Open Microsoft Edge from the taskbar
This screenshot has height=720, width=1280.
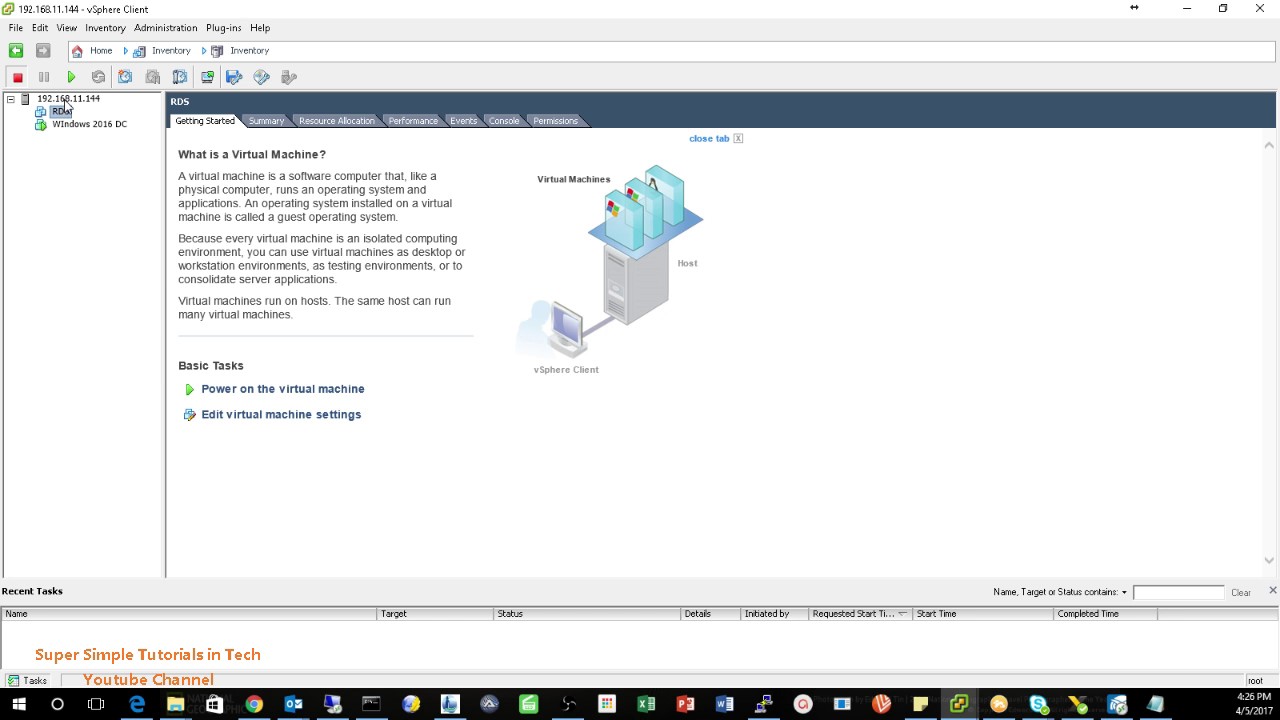[x=137, y=704]
